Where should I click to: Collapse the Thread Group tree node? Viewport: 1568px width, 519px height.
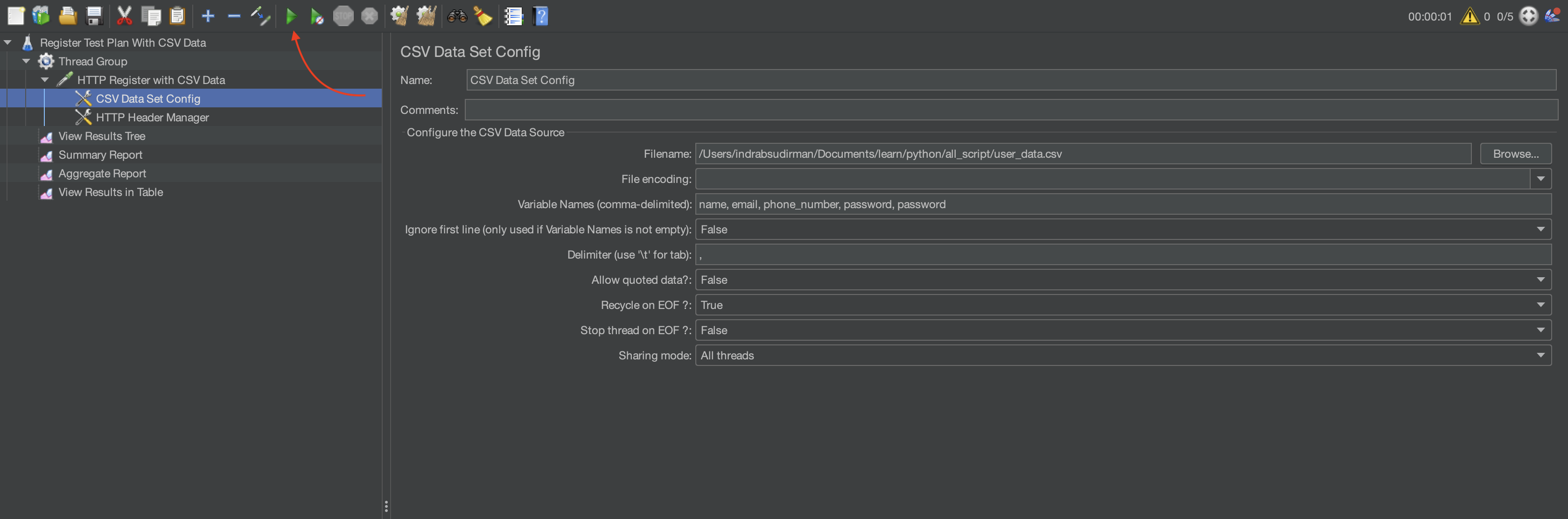coord(26,61)
